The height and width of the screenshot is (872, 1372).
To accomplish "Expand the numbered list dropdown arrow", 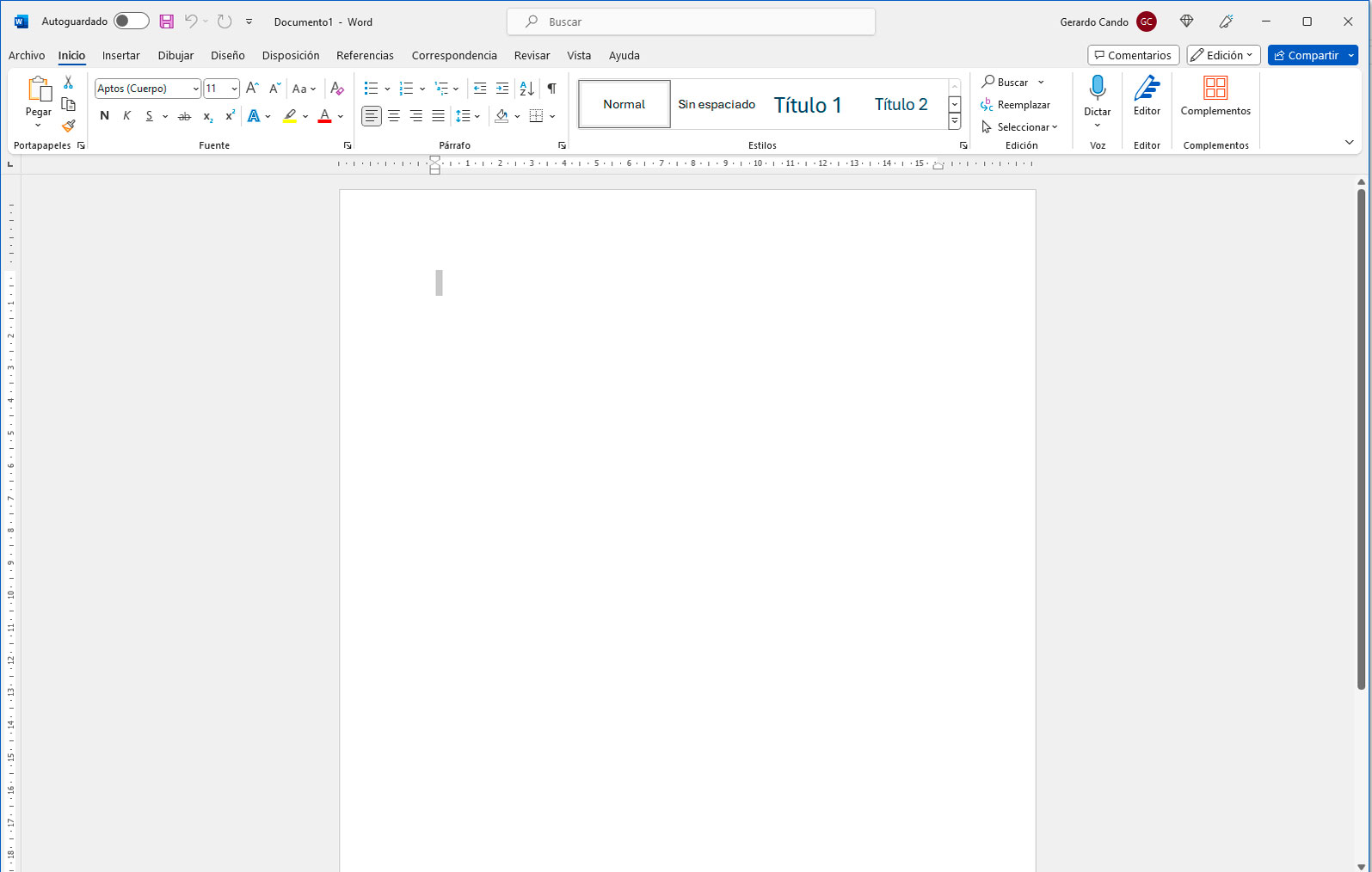I will click(422, 89).
